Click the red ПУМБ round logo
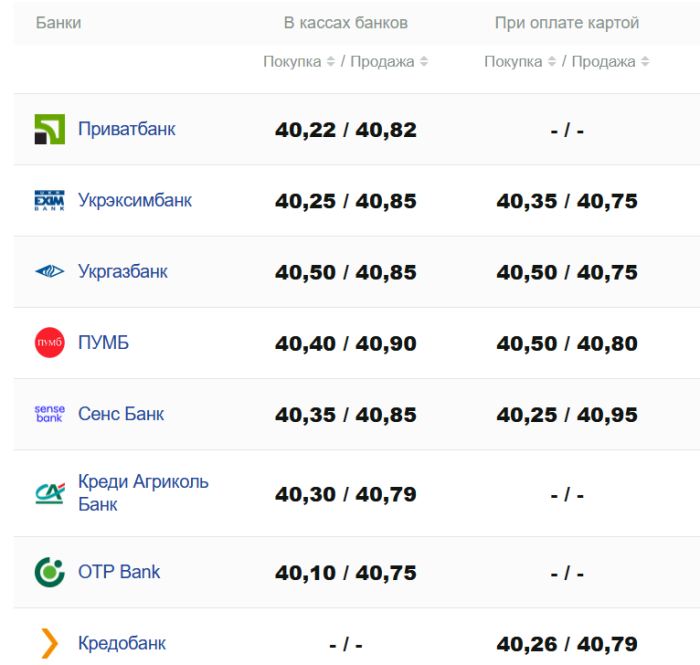700x665 pixels. [x=49, y=343]
